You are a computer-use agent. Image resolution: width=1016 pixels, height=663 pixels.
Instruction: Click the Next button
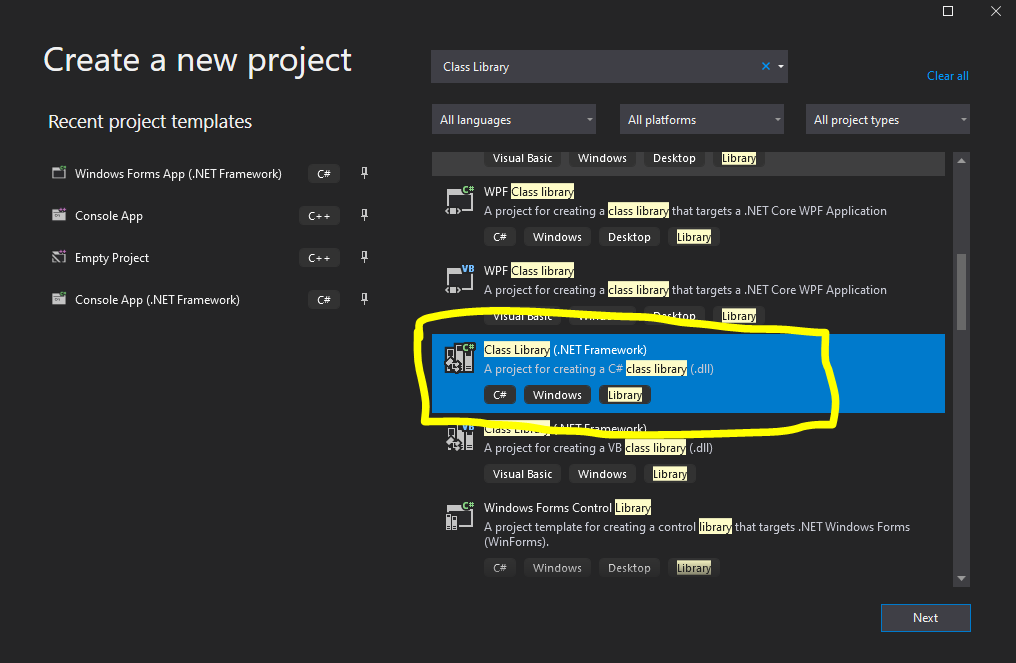(925, 618)
